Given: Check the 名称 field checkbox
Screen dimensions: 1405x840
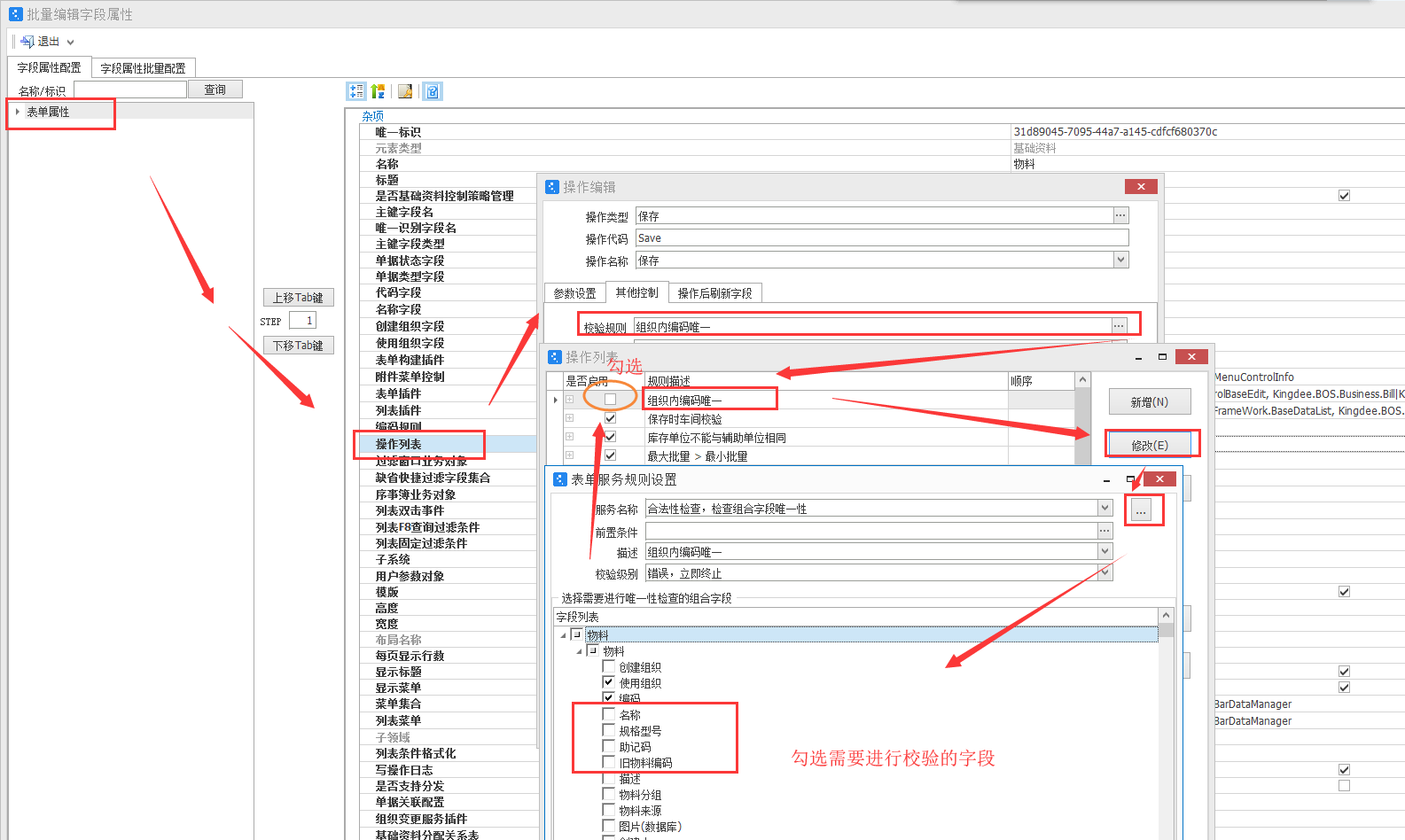Looking at the screenshot, I should click(609, 714).
